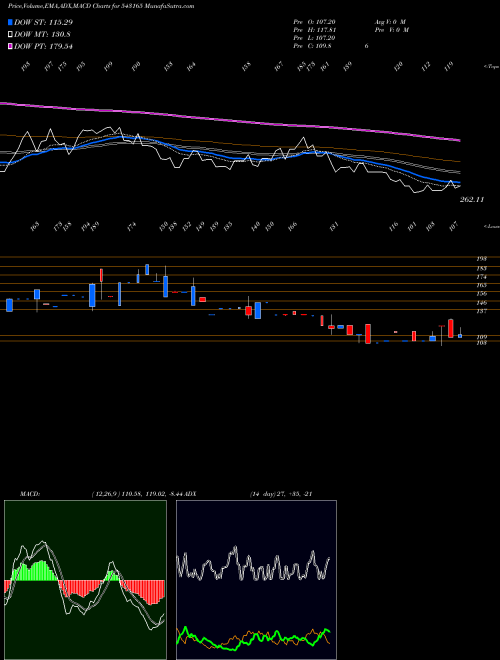500x660 pixels.
Task: Click the 'Pre H: 117.81' high value
Action: pos(314,30)
